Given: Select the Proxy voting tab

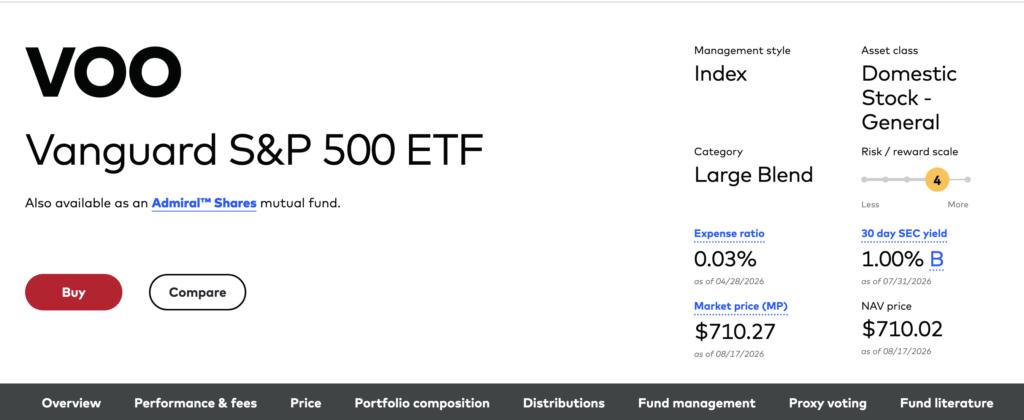Looking at the screenshot, I should click(827, 403).
